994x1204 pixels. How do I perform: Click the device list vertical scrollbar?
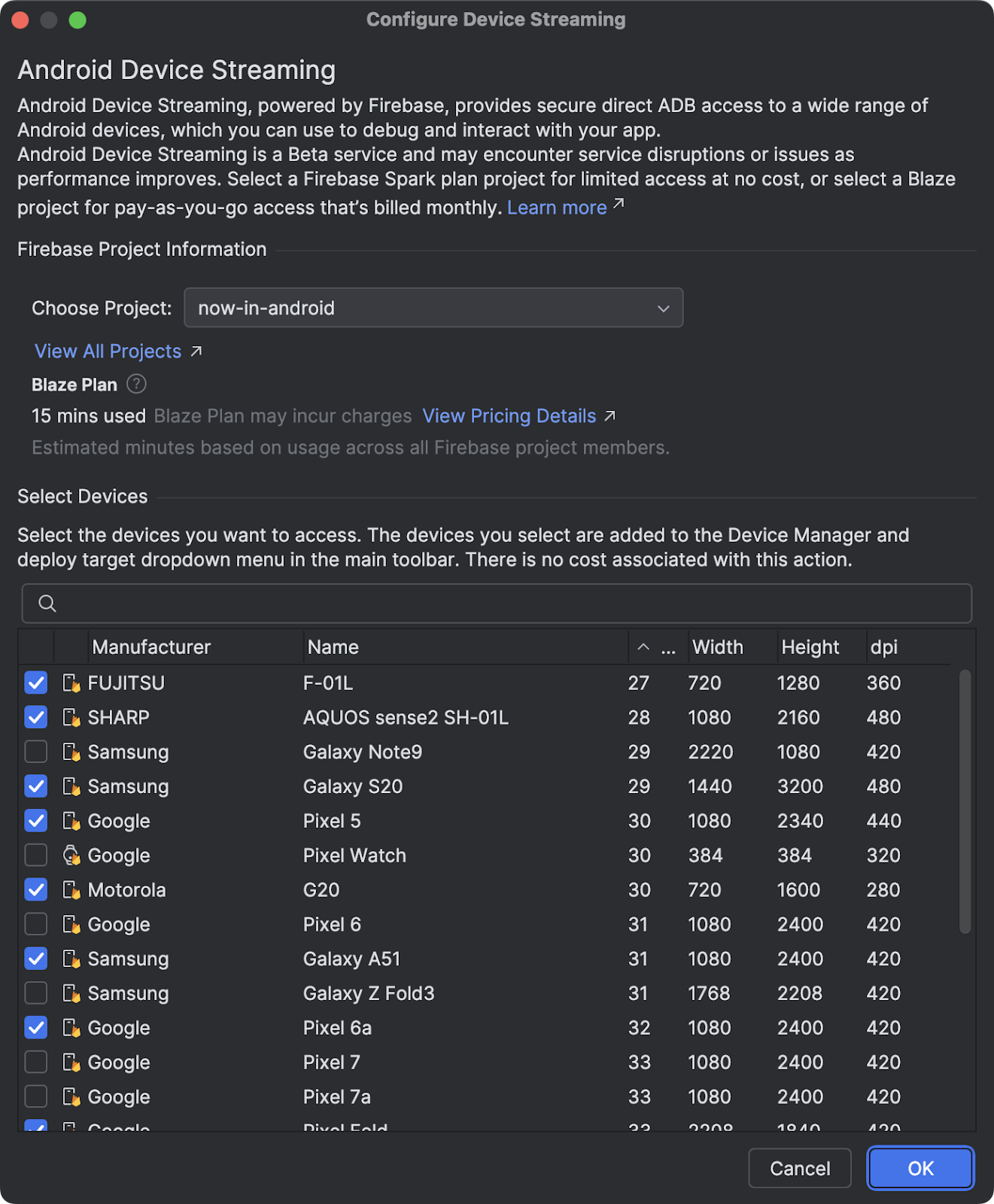(x=965, y=801)
